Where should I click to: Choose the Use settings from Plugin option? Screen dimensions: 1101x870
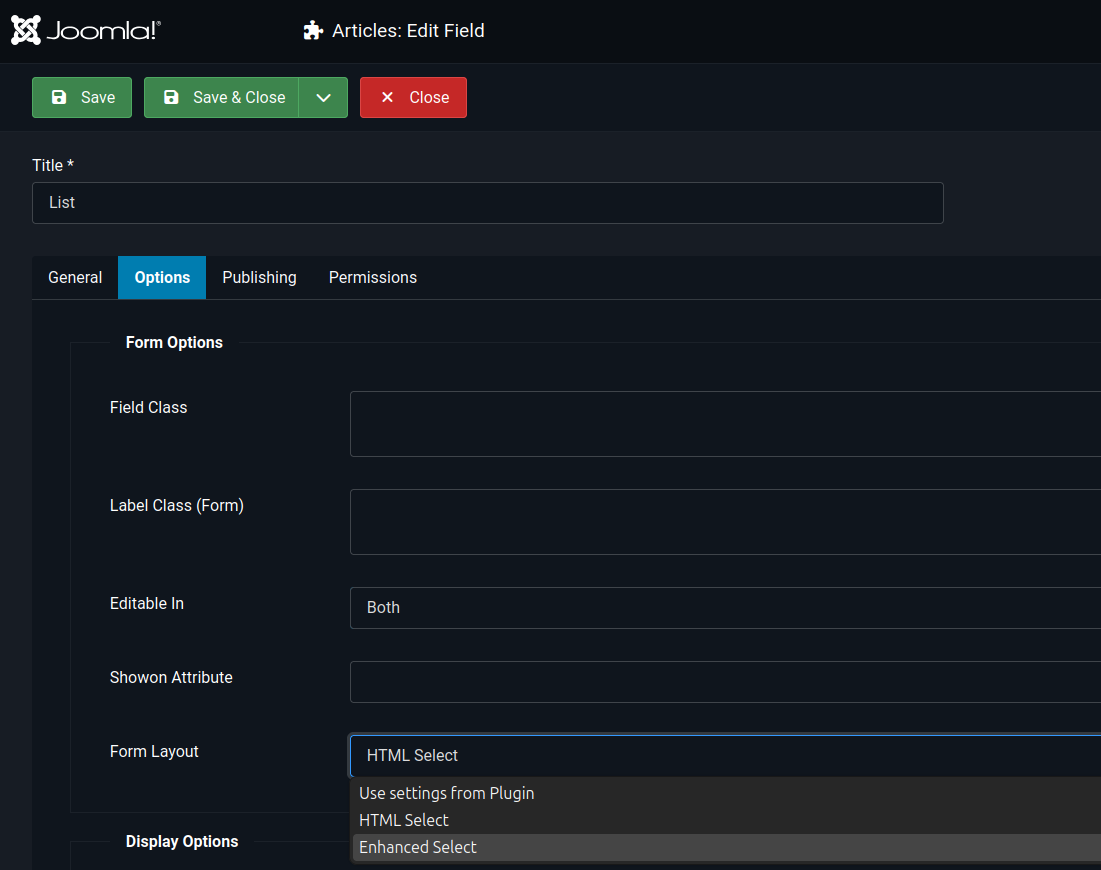pos(727,793)
